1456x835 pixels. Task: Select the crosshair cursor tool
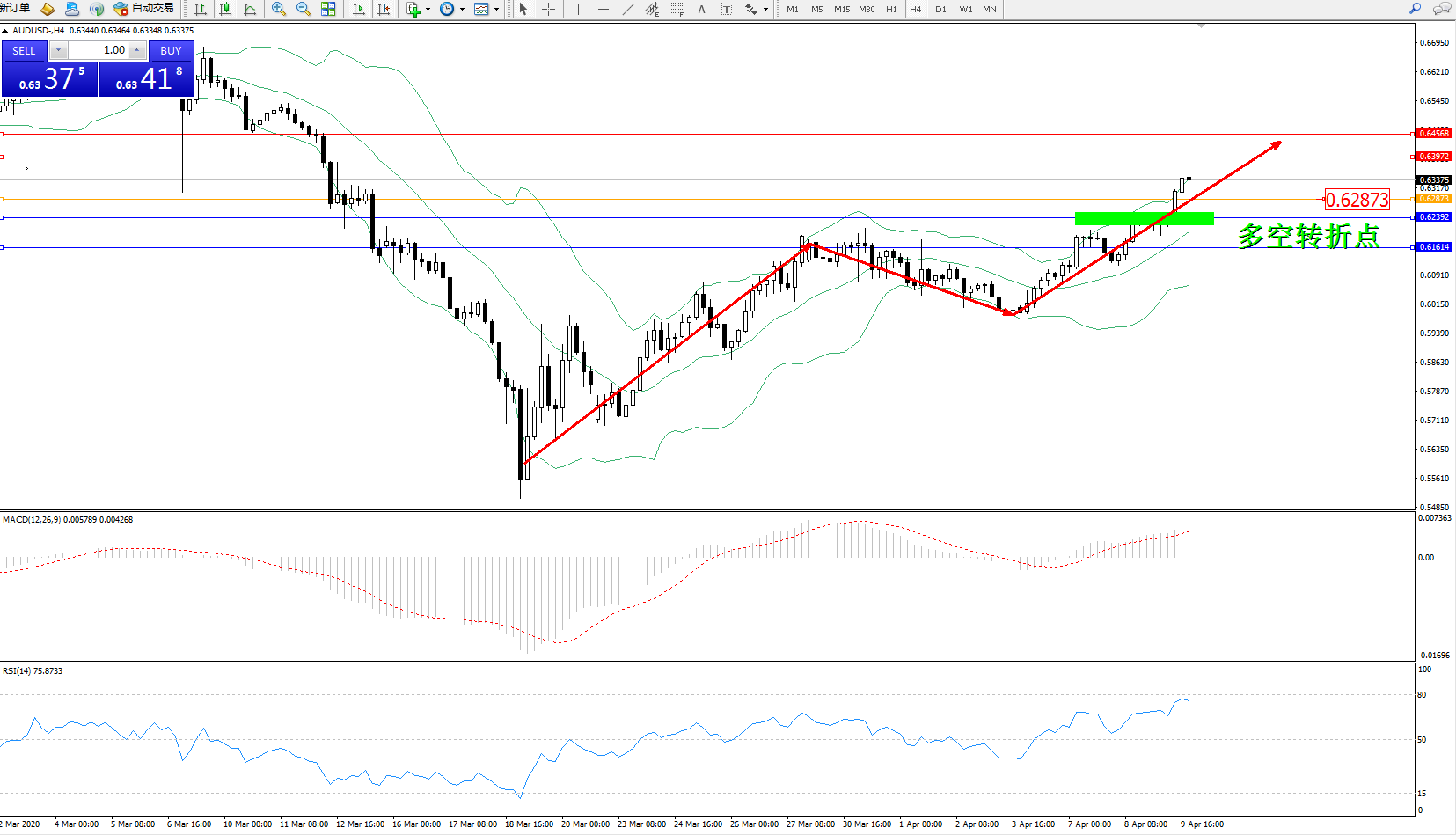pos(548,9)
